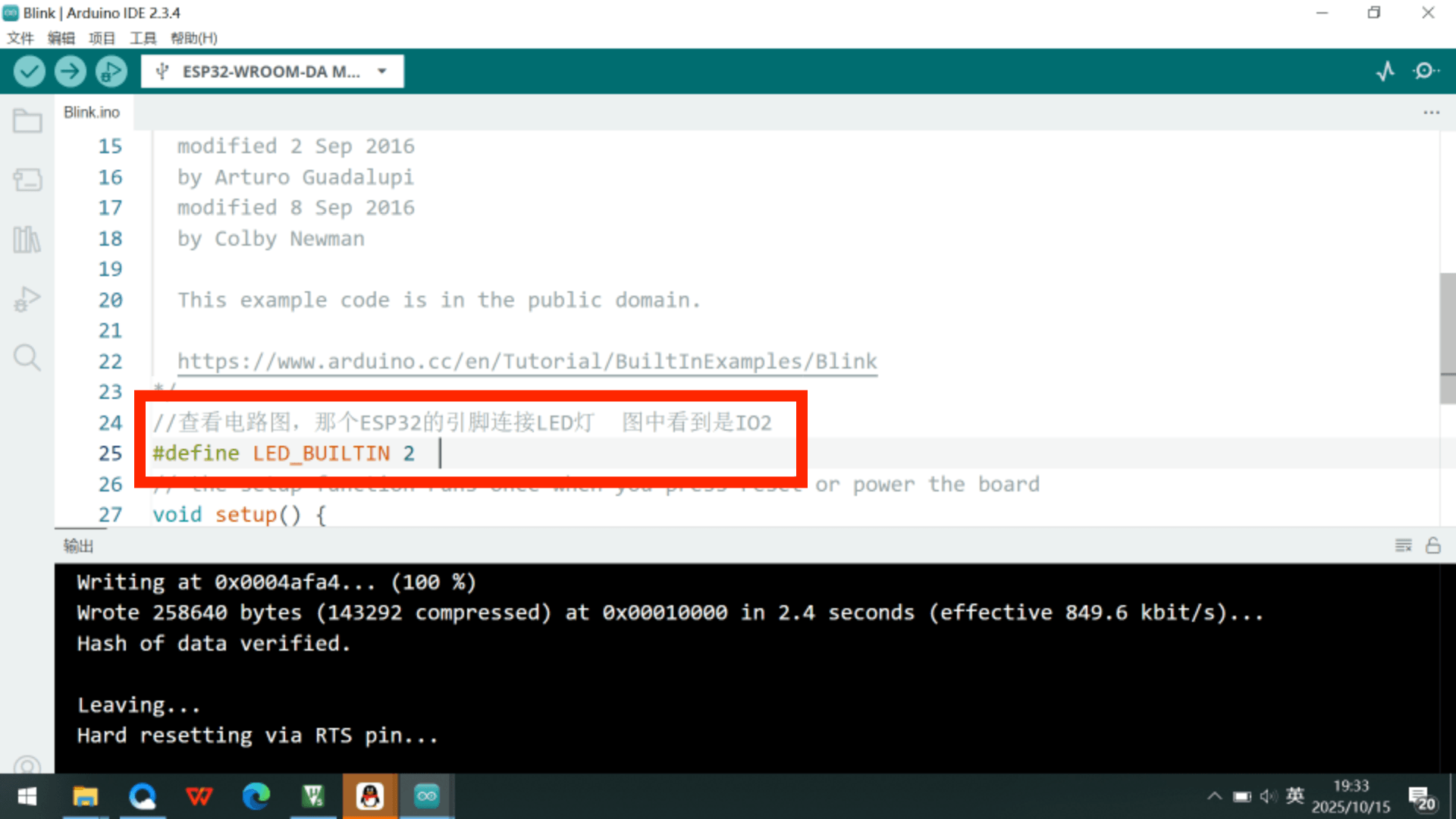Image resolution: width=1456 pixels, height=819 pixels.
Task: Show hidden system tray icons chevron
Action: 1214,795
